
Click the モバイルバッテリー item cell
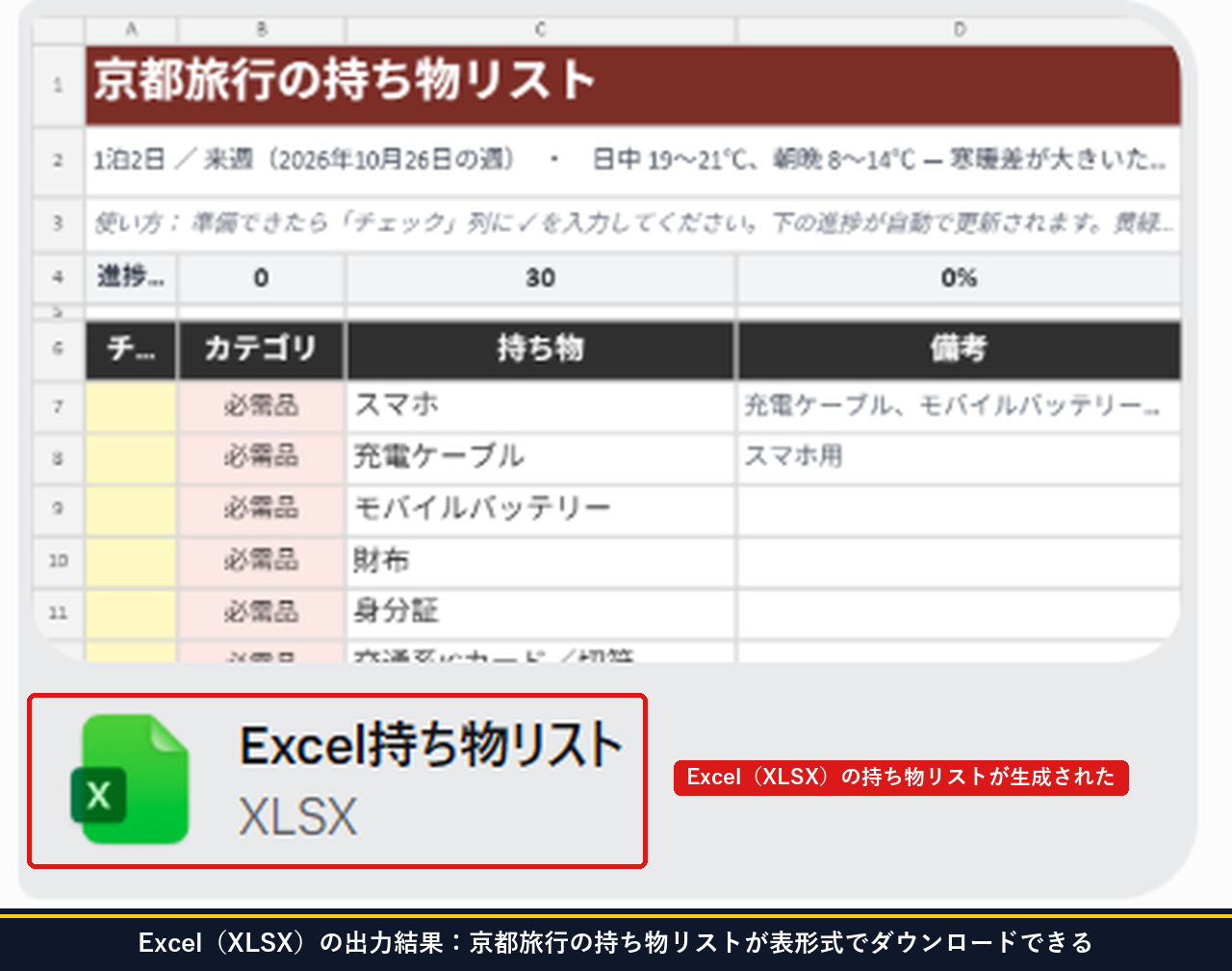coord(541,509)
